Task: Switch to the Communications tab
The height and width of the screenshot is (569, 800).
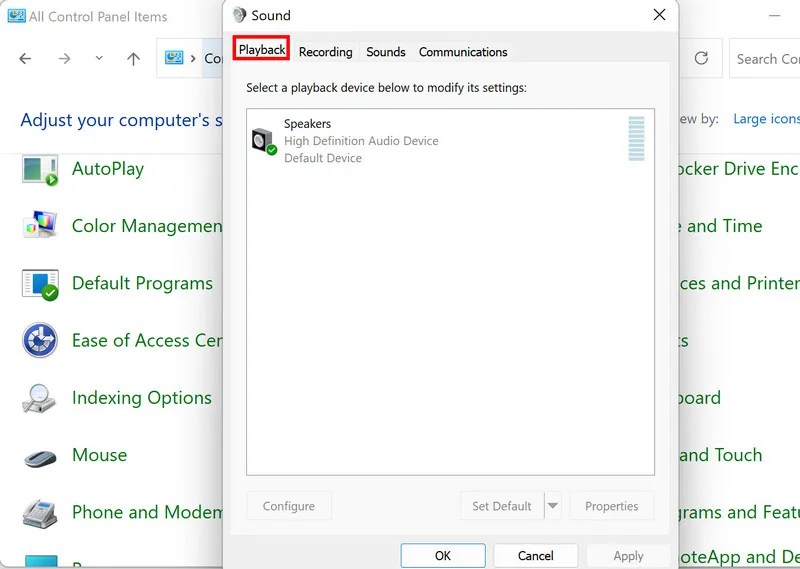Action: [463, 52]
